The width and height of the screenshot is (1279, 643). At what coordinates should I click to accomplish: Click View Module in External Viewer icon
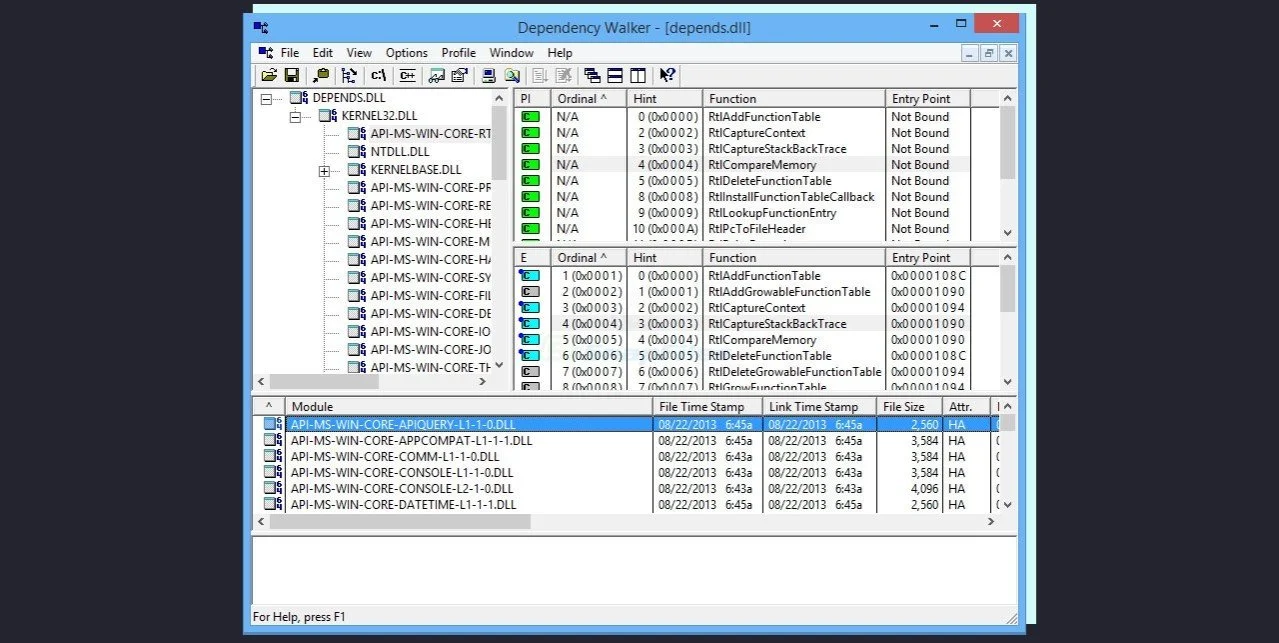(436, 75)
